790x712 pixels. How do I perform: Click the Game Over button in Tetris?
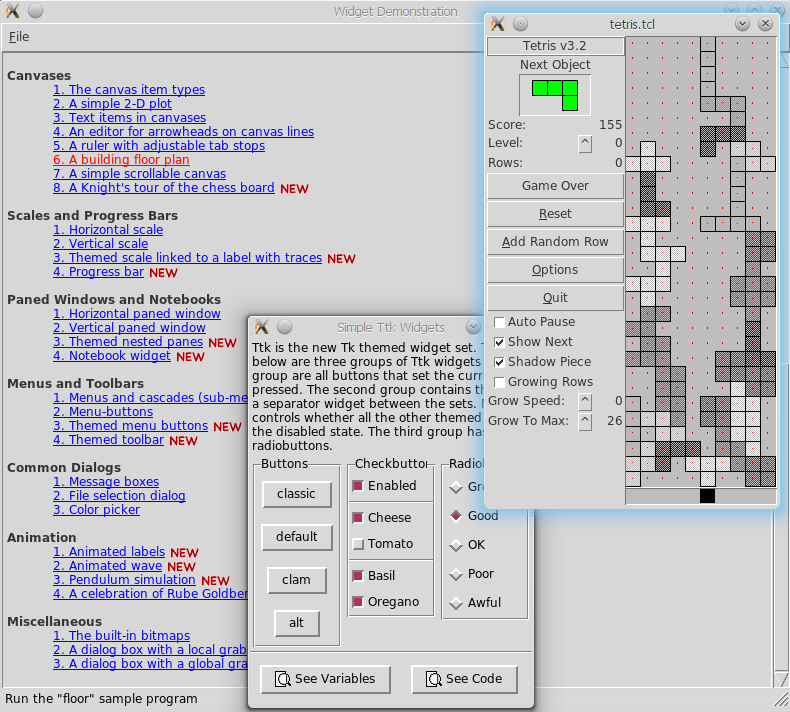pyautogui.click(x=555, y=186)
